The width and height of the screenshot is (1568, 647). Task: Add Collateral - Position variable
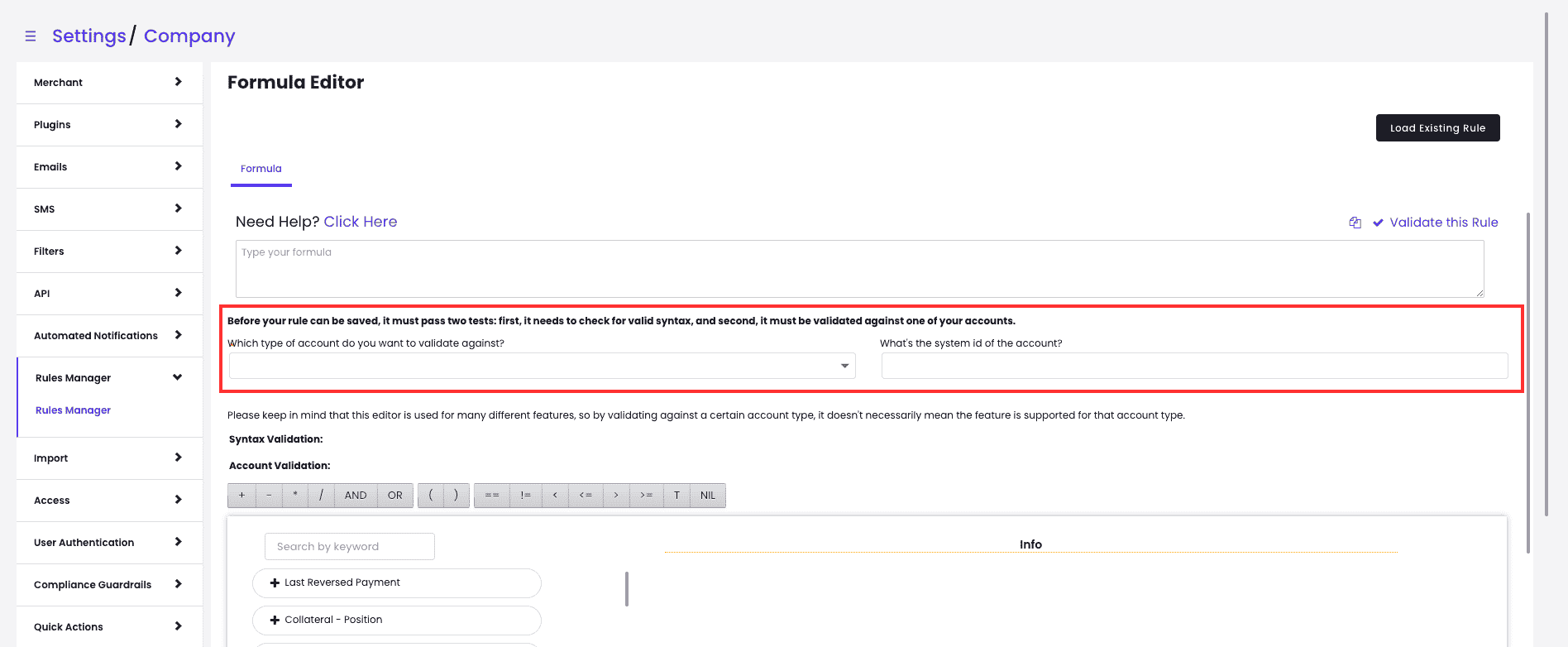397,621
